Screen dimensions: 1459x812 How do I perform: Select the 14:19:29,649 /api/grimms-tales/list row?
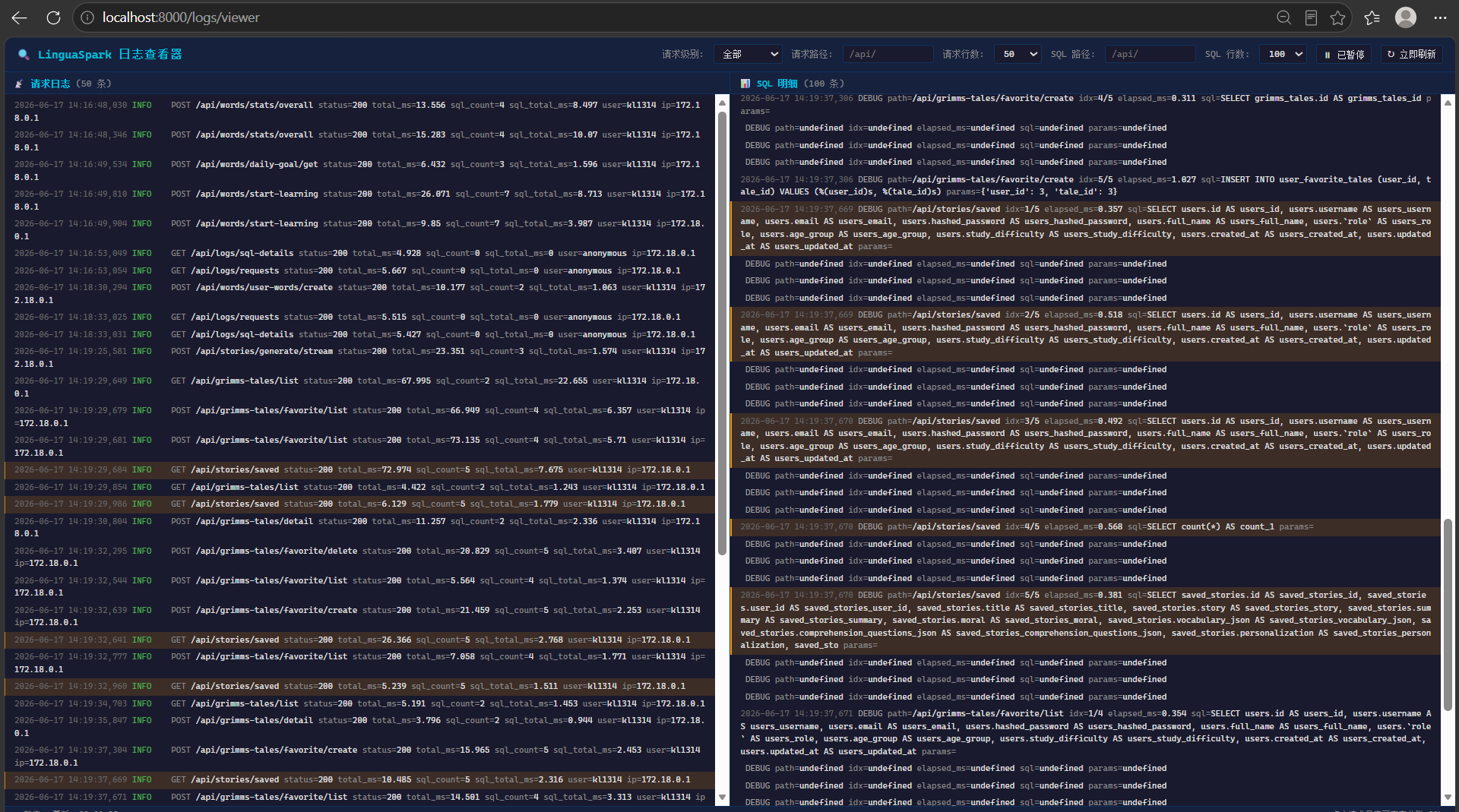(x=360, y=387)
